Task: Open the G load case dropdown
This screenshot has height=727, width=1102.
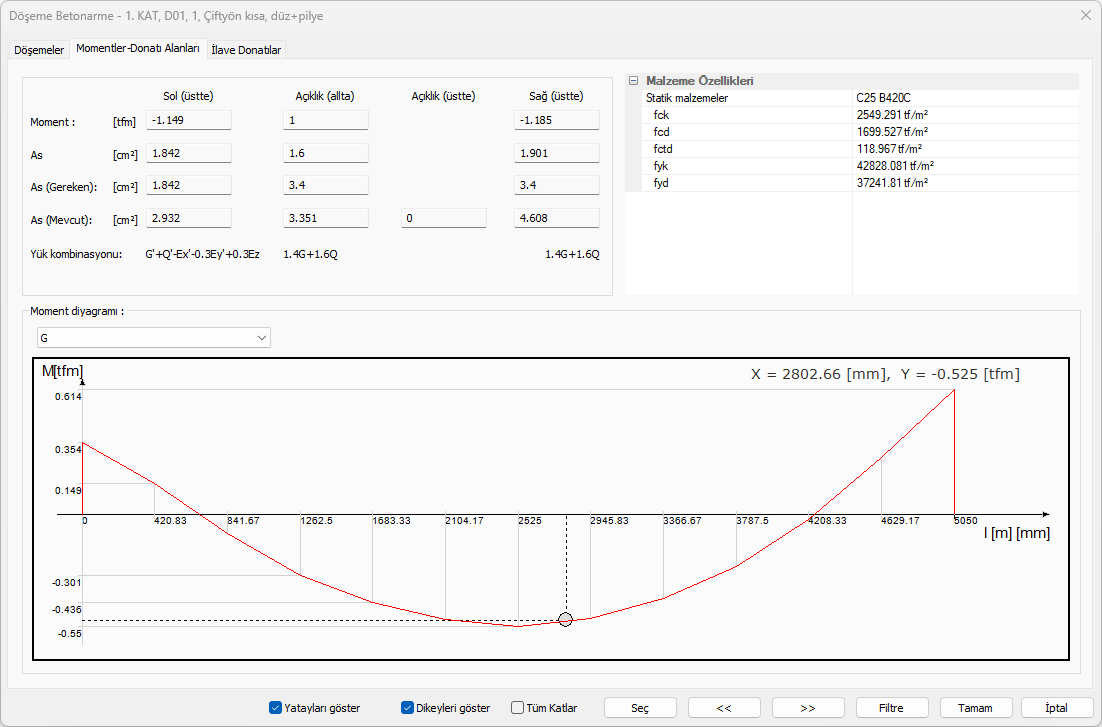Action: point(153,338)
